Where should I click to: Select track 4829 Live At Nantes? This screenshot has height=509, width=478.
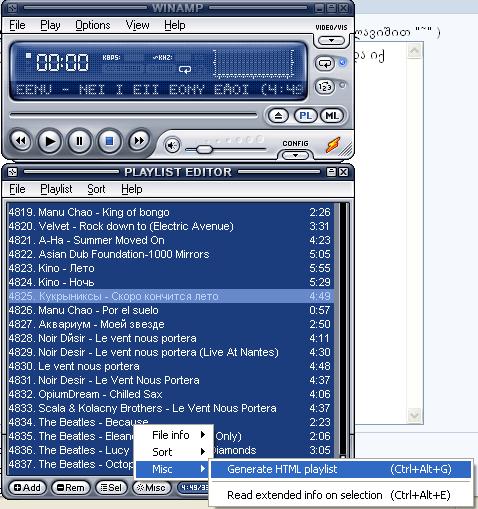point(170,352)
